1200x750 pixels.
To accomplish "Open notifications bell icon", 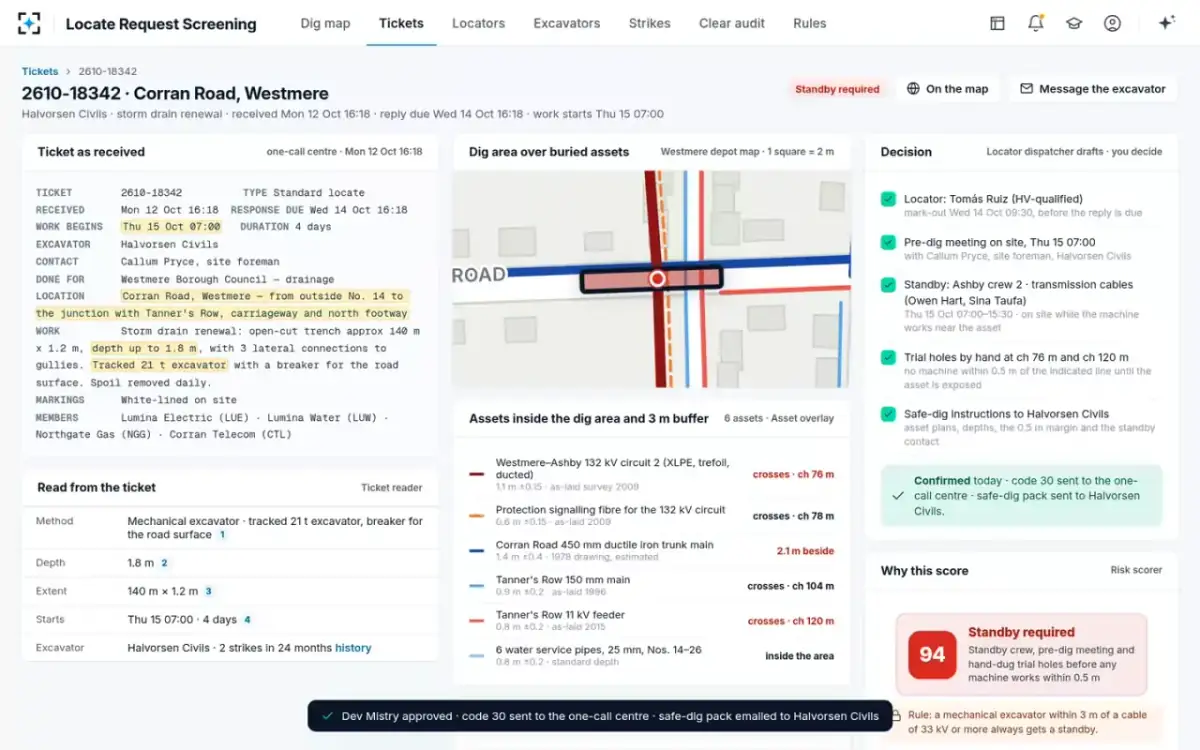I will 1036,23.
